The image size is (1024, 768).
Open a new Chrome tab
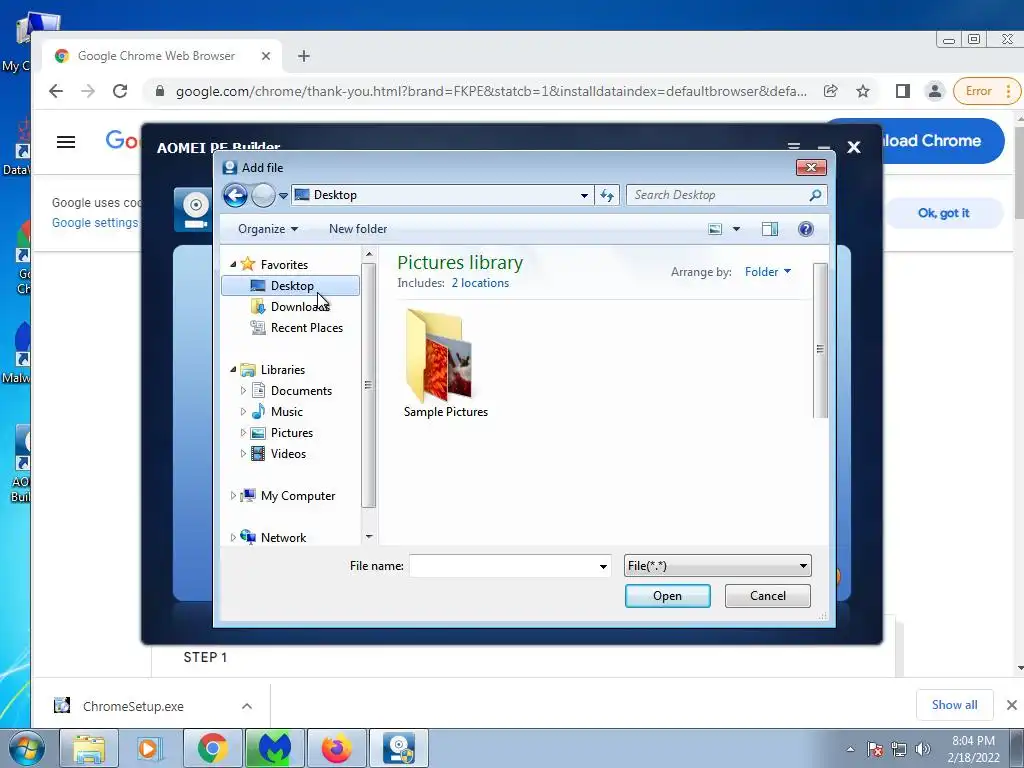(x=304, y=56)
